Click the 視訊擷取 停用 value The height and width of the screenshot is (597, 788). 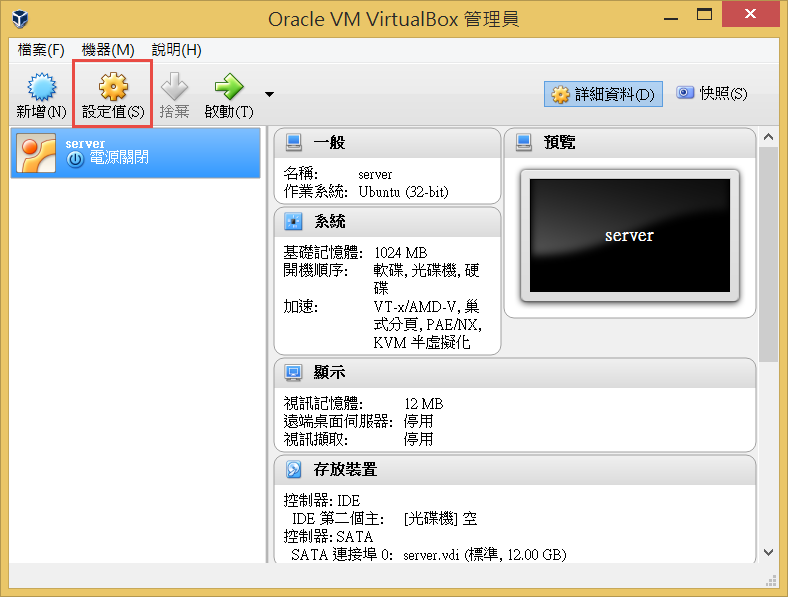418,440
